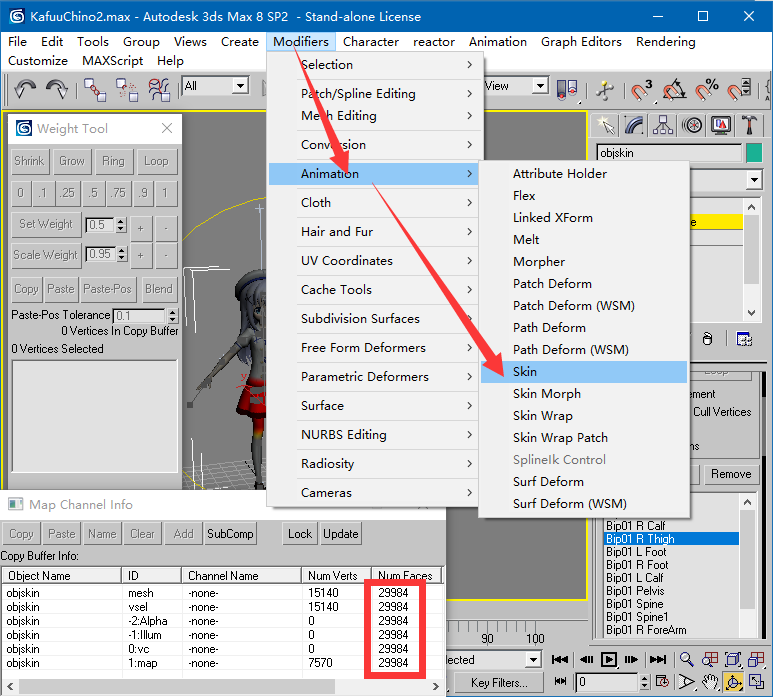
Task: Choose Morpher from the Animation submenu
Action: [x=584, y=262]
